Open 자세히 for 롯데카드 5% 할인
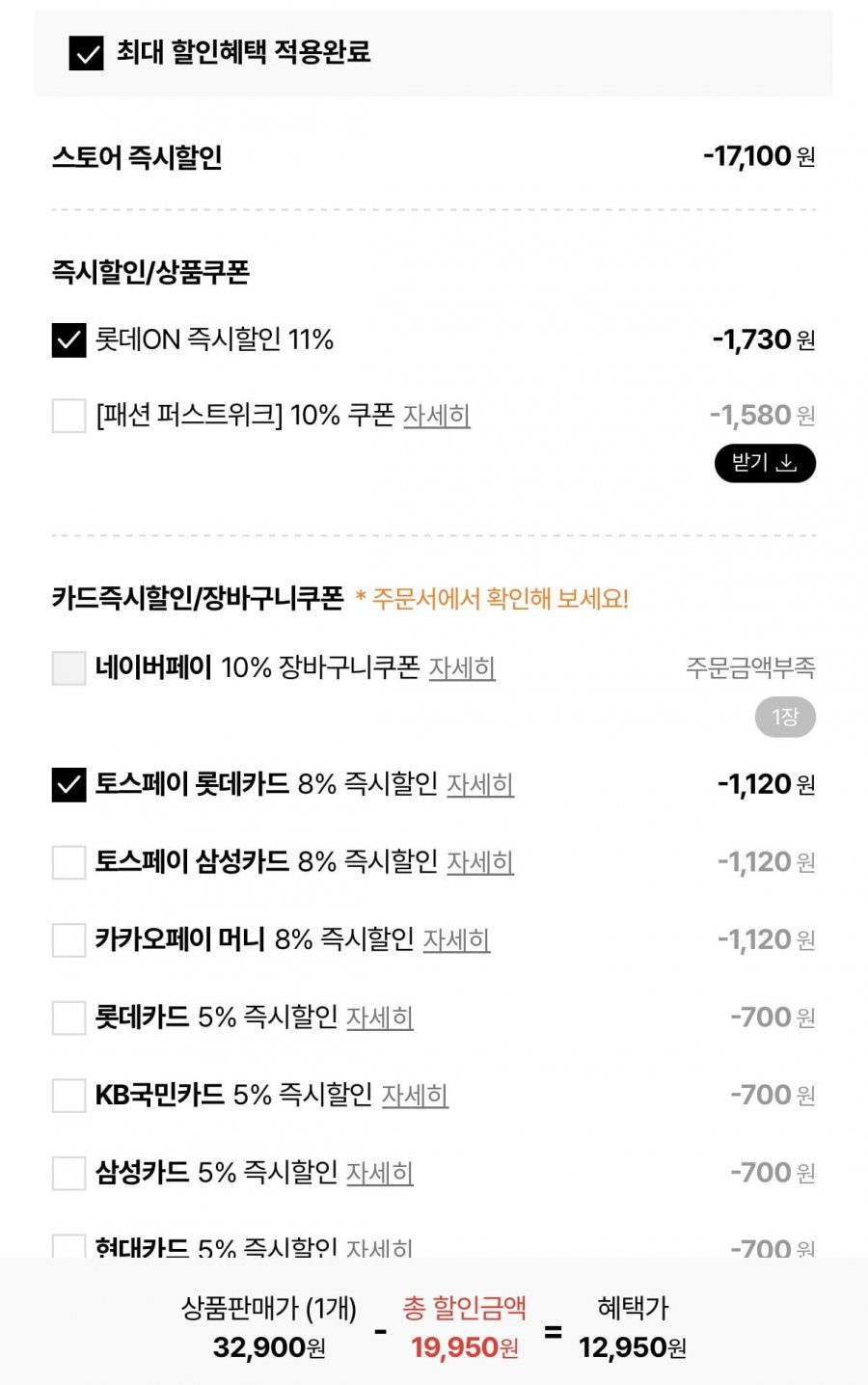The image size is (868, 1385). [x=379, y=1018]
